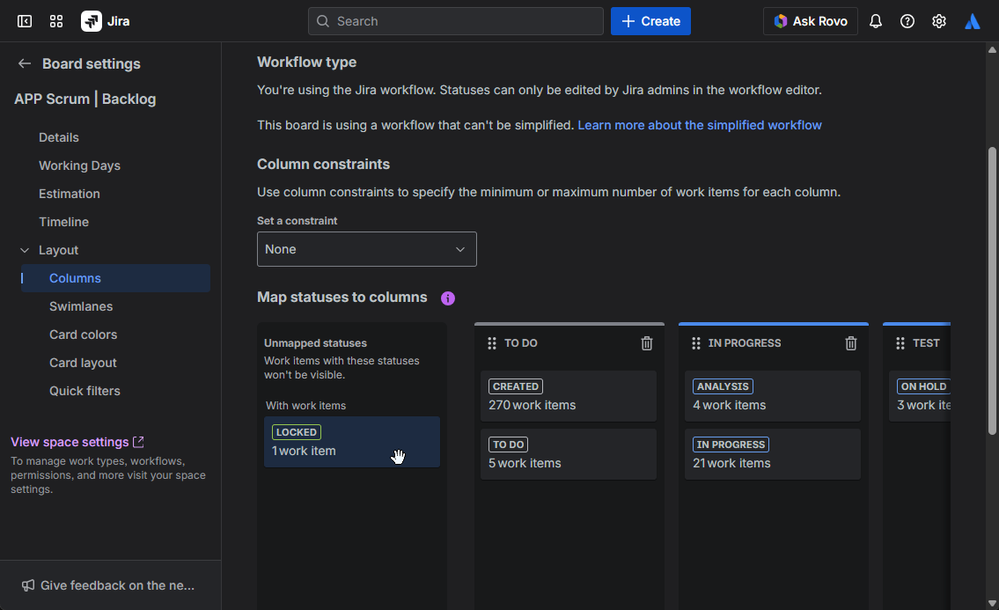
Task: Click the scrollbar down arrow
Action: point(992,602)
